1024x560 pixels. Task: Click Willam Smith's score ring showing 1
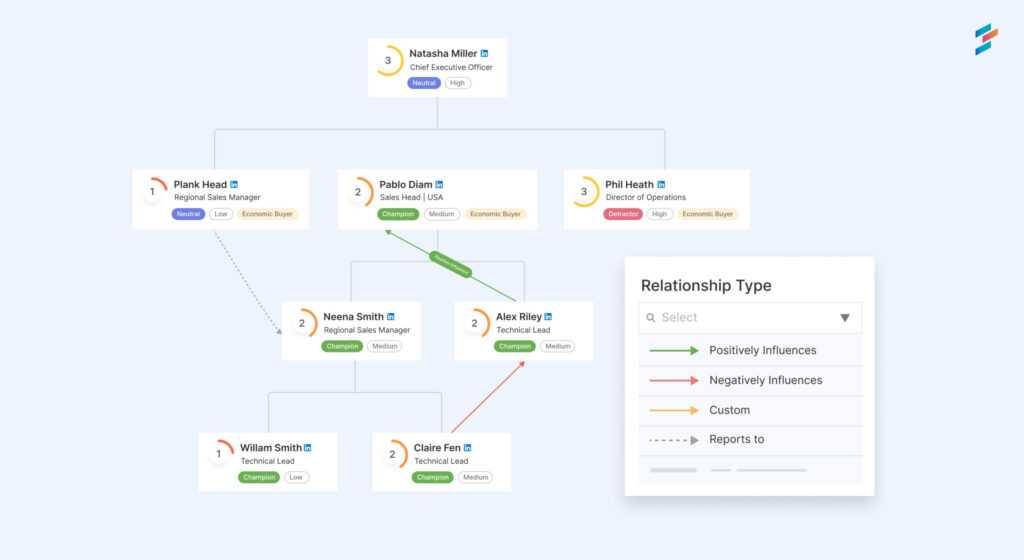tap(219, 454)
